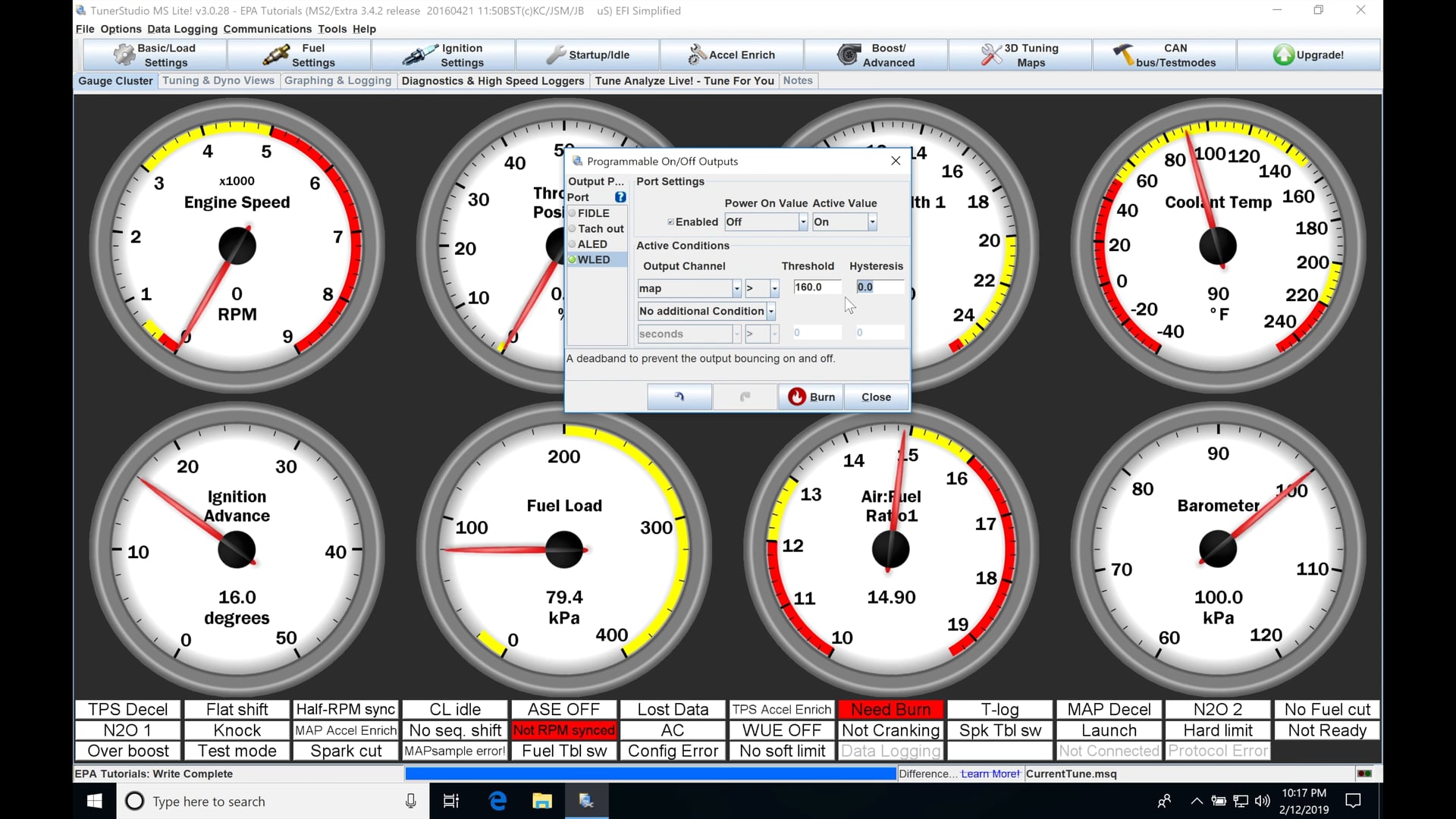Image resolution: width=1456 pixels, height=819 pixels.
Task: Open the map output channel dropdown
Action: 736,289
